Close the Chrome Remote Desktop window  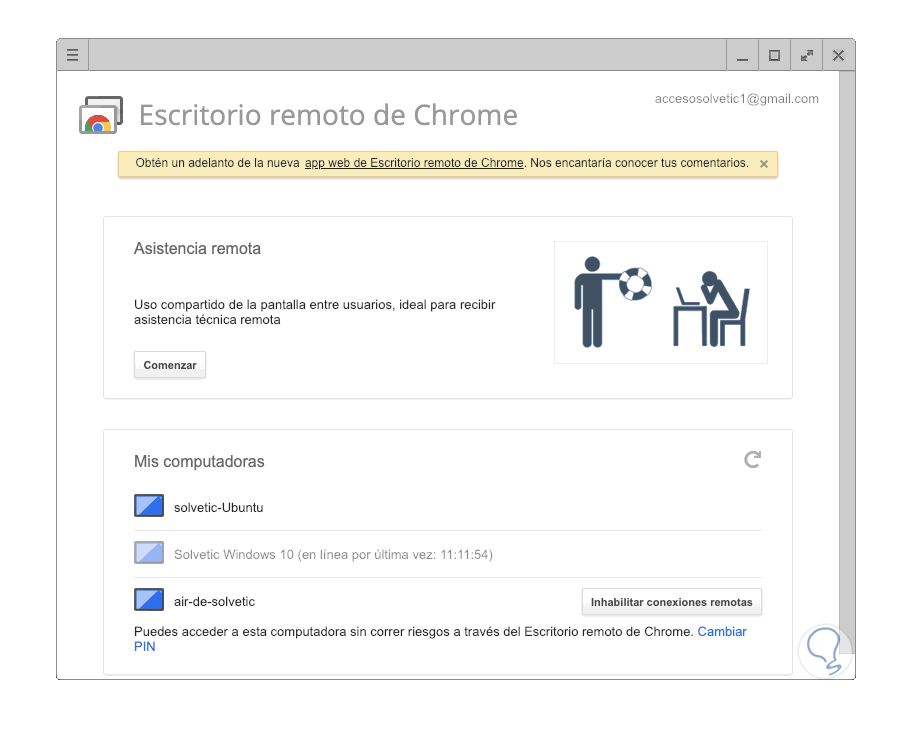pos(838,55)
